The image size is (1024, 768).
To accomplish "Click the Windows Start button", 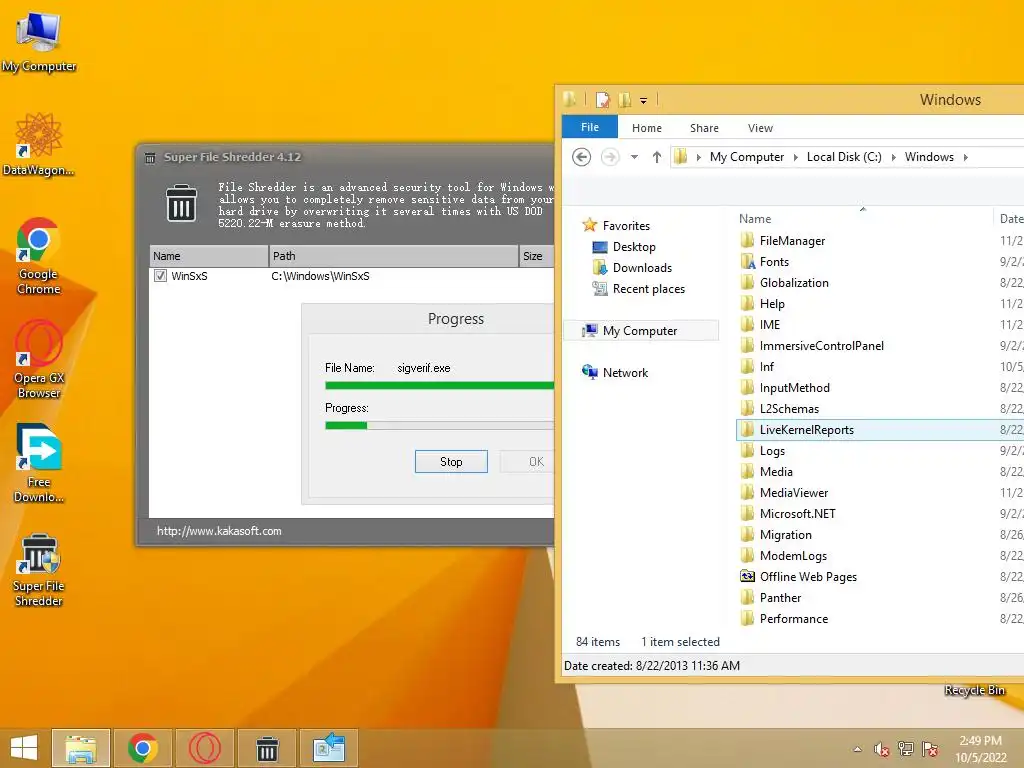I will tap(24, 748).
